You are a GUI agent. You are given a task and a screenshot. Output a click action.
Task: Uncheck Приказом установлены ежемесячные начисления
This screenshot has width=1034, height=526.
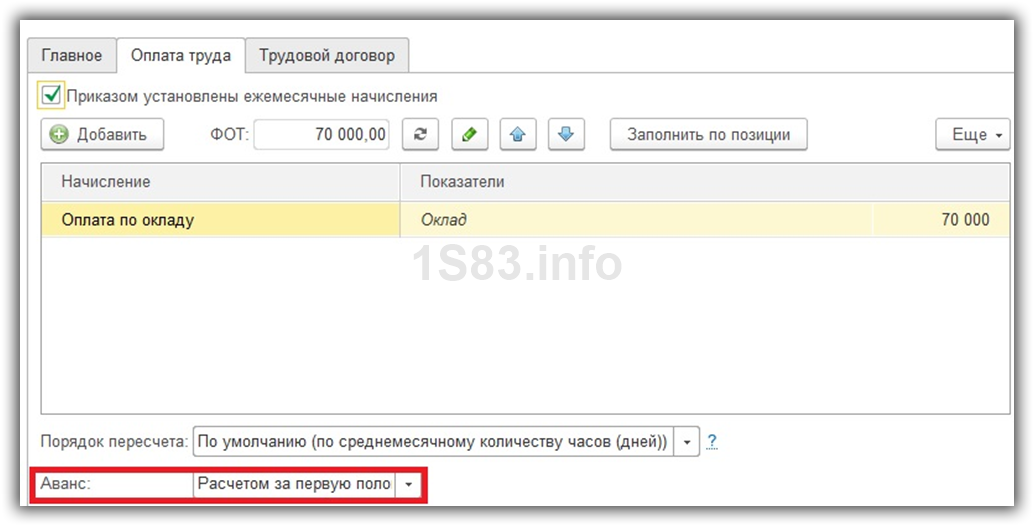point(51,96)
